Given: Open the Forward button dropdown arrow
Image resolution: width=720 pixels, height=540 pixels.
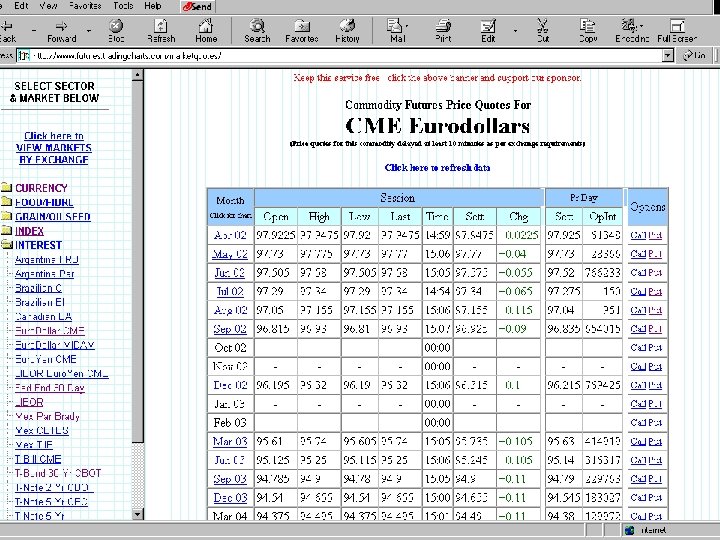Looking at the screenshot, I should (89, 31).
